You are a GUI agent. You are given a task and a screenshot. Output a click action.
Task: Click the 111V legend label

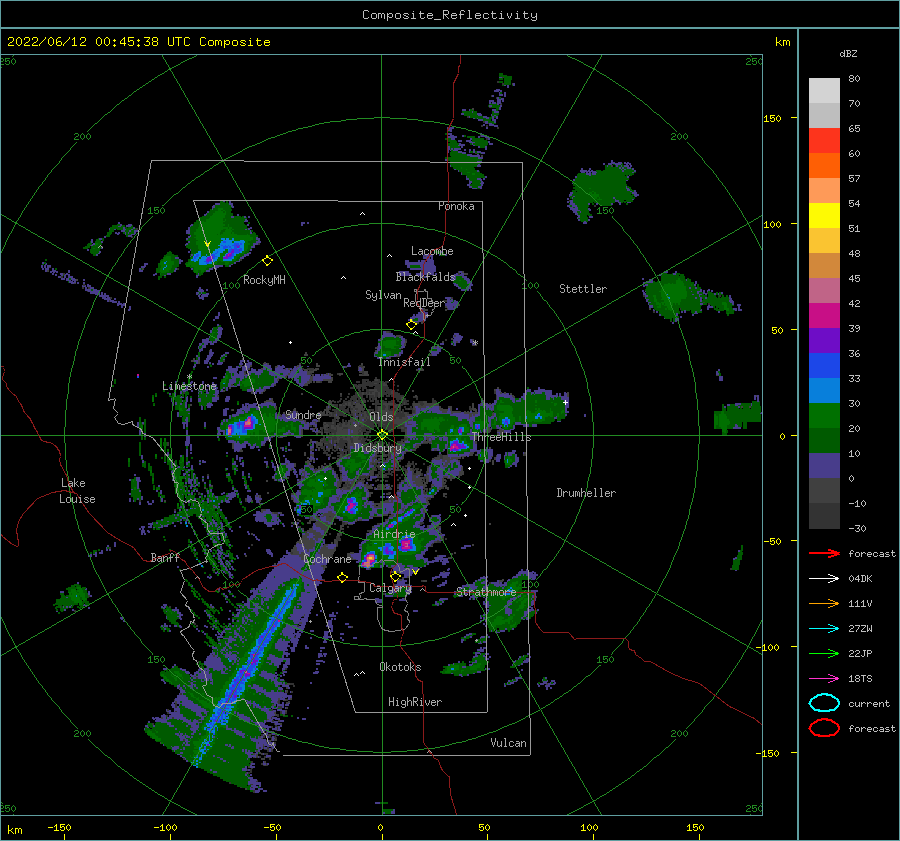[x=860, y=603]
